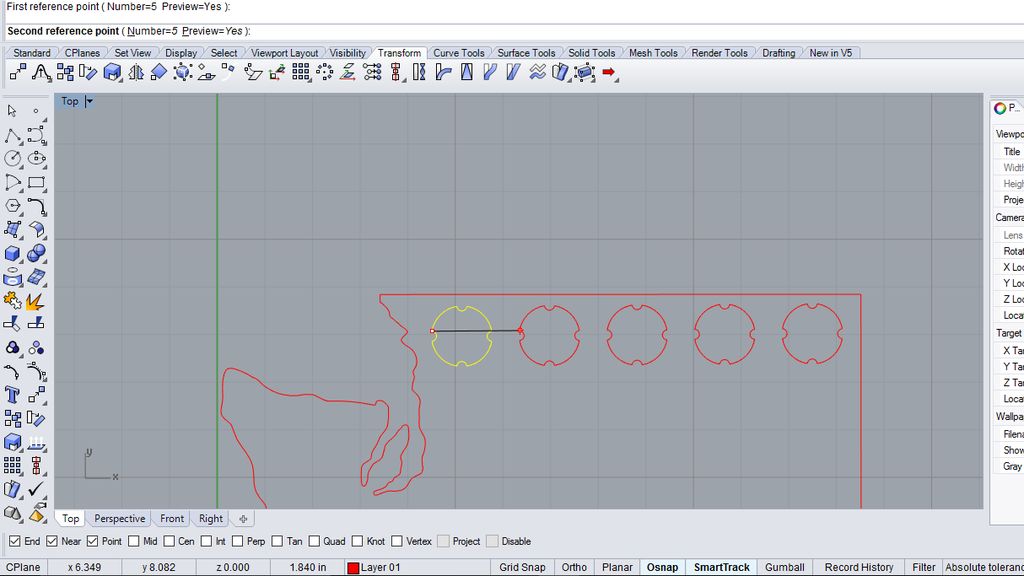Viewport: 1024px width, 576px height.
Task: Toggle Osnap in status bar
Action: point(662,568)
